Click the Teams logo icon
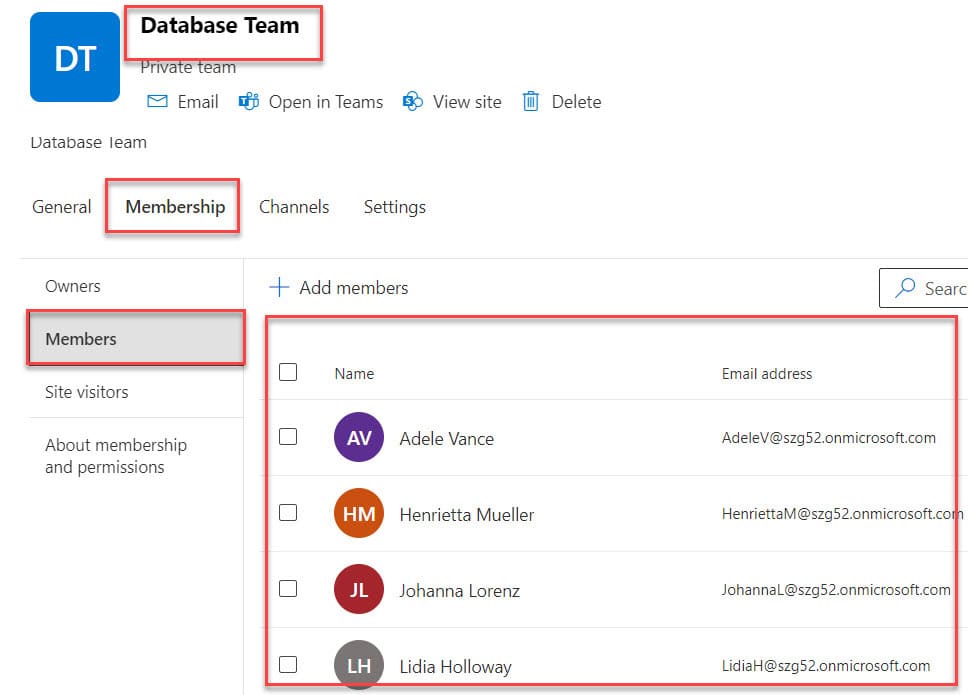Image resolution: width=968 pixels, height=695 pixels. click(x=249, y=101)
